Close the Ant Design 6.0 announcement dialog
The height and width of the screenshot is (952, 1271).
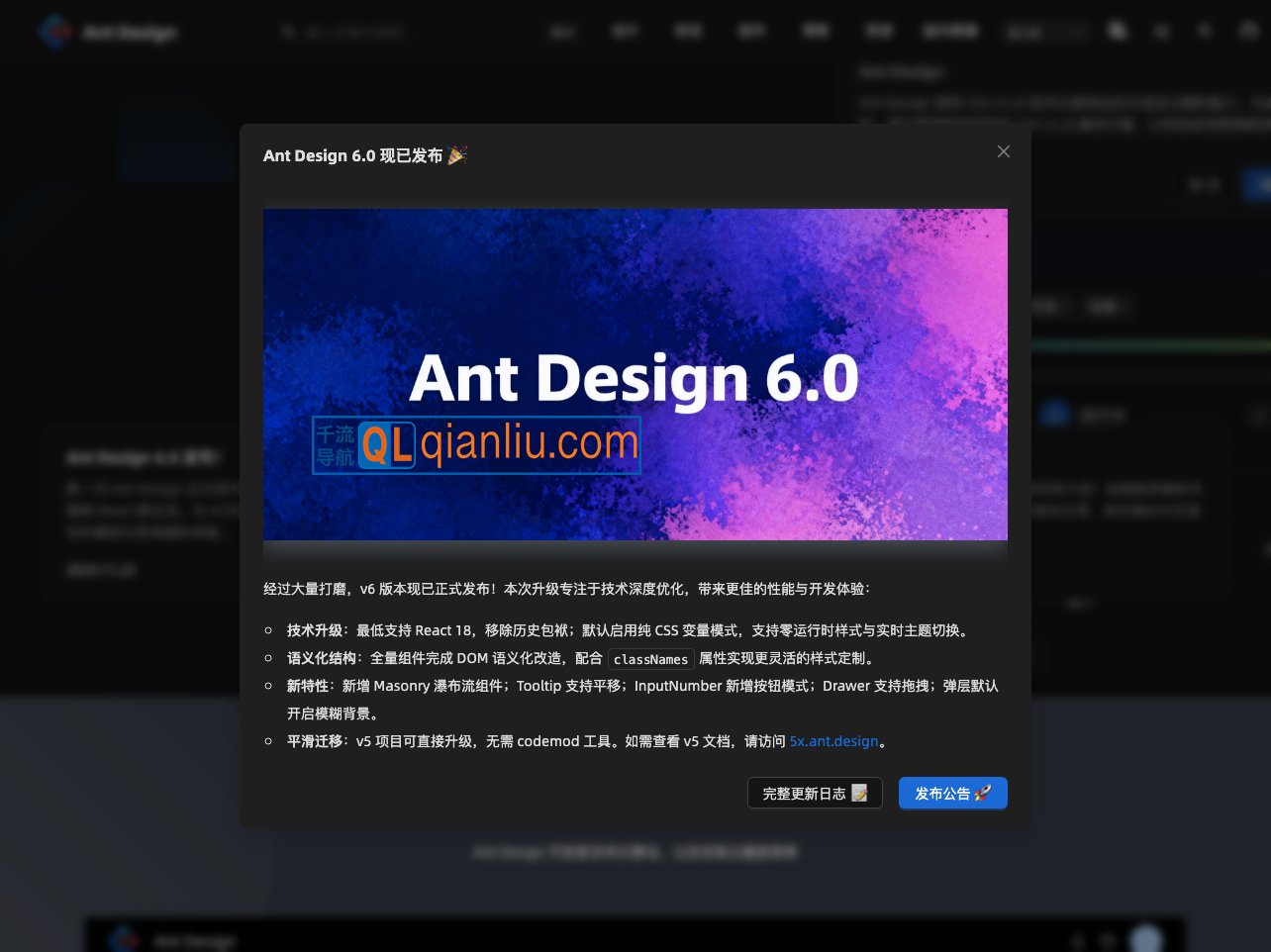[x=1003, y=151]
